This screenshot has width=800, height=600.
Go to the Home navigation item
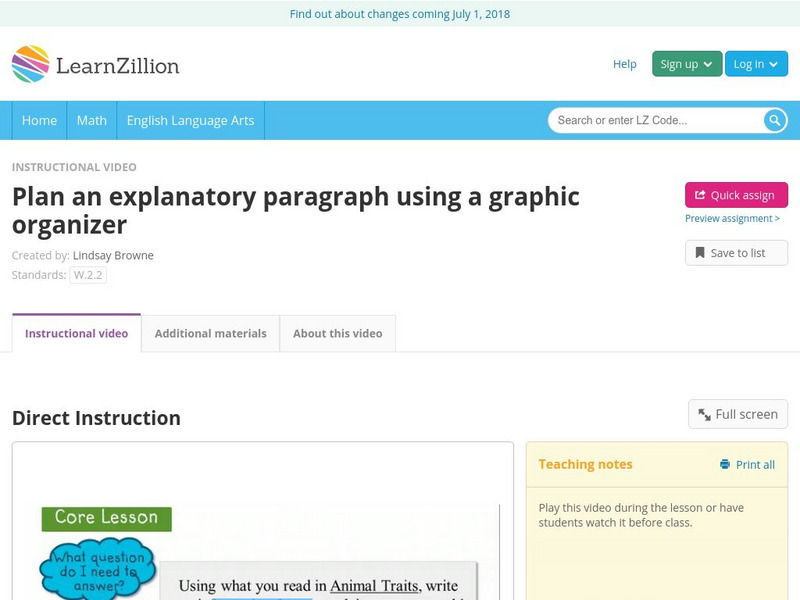coord(39,120)
